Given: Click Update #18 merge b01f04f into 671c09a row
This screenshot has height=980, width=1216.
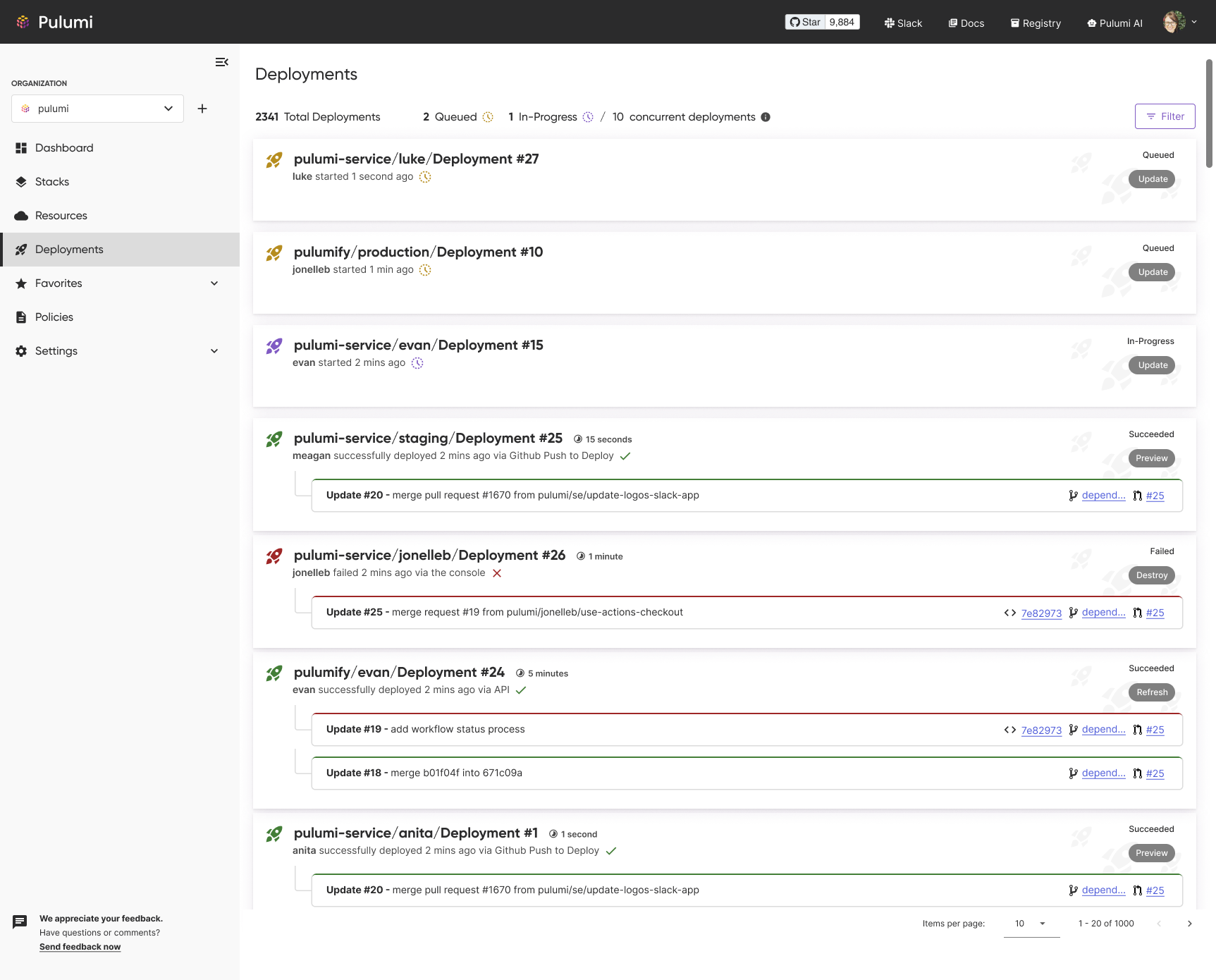Looking at the screenshot, I should tap(747, 773).
